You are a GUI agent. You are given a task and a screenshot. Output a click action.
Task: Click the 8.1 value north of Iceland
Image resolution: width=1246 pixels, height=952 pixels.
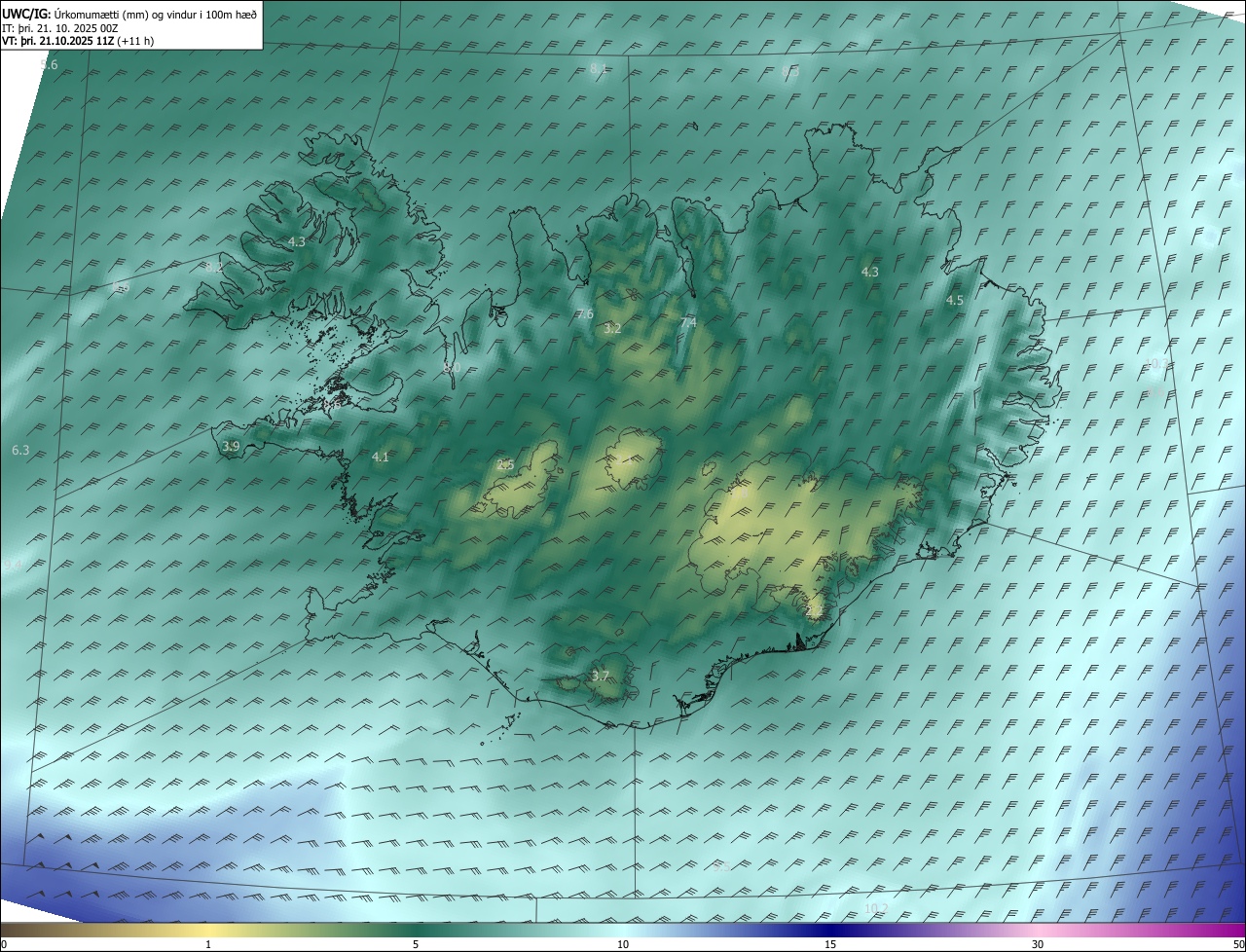pyautogui.click(x=599, y=68)
